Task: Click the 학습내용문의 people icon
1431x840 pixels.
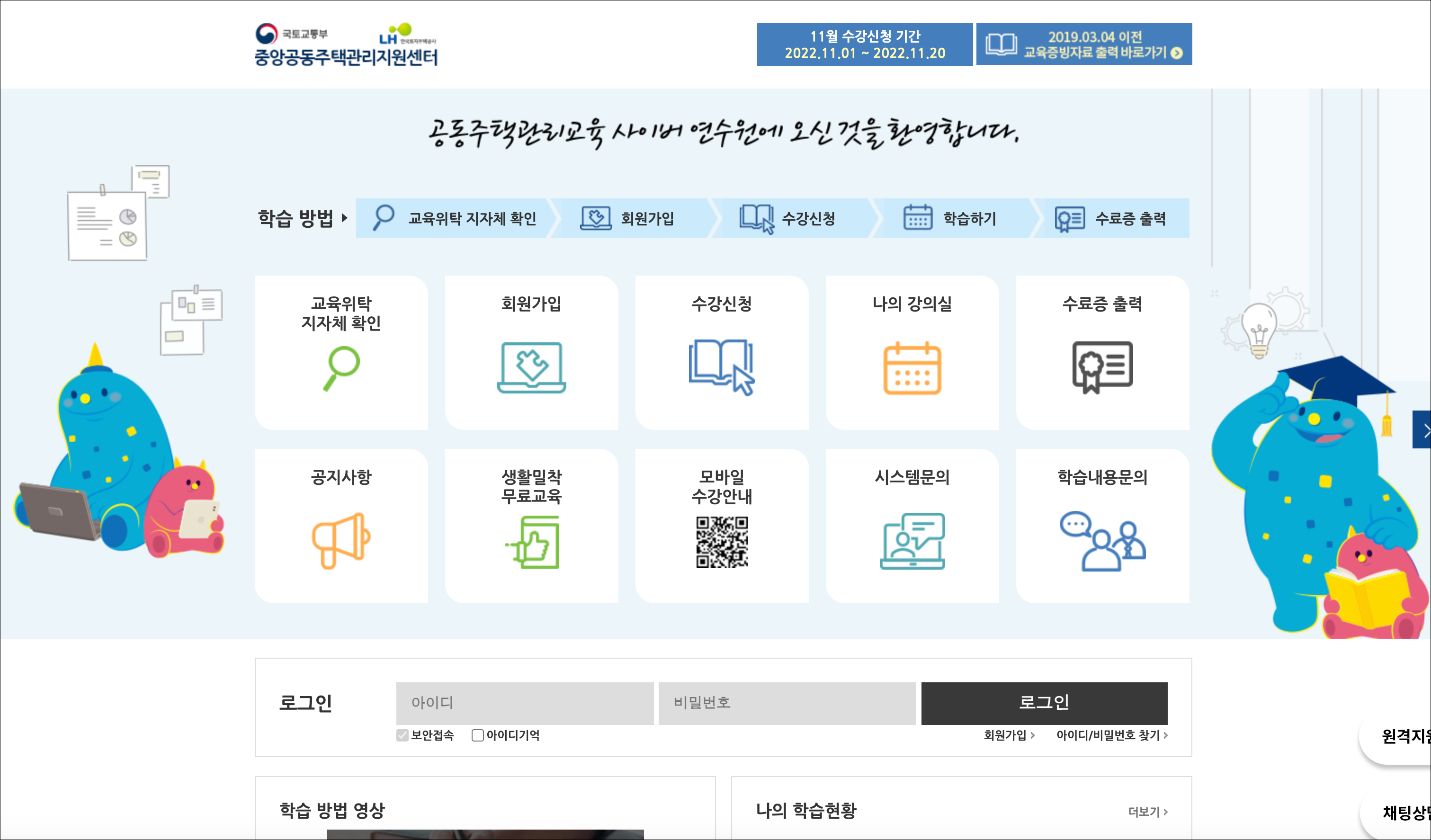Action: click(1102, 541)
